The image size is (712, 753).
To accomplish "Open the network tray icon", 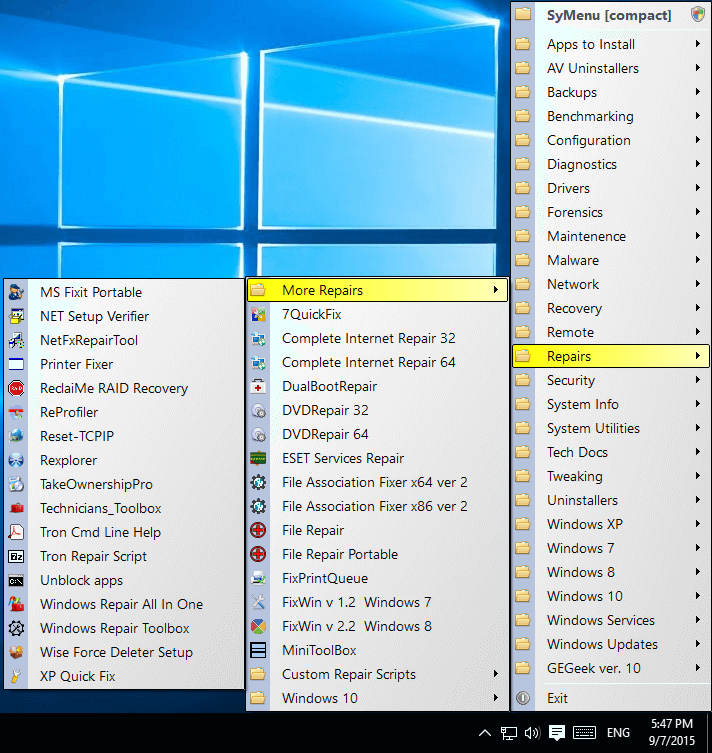I will [x=508, y=733].
